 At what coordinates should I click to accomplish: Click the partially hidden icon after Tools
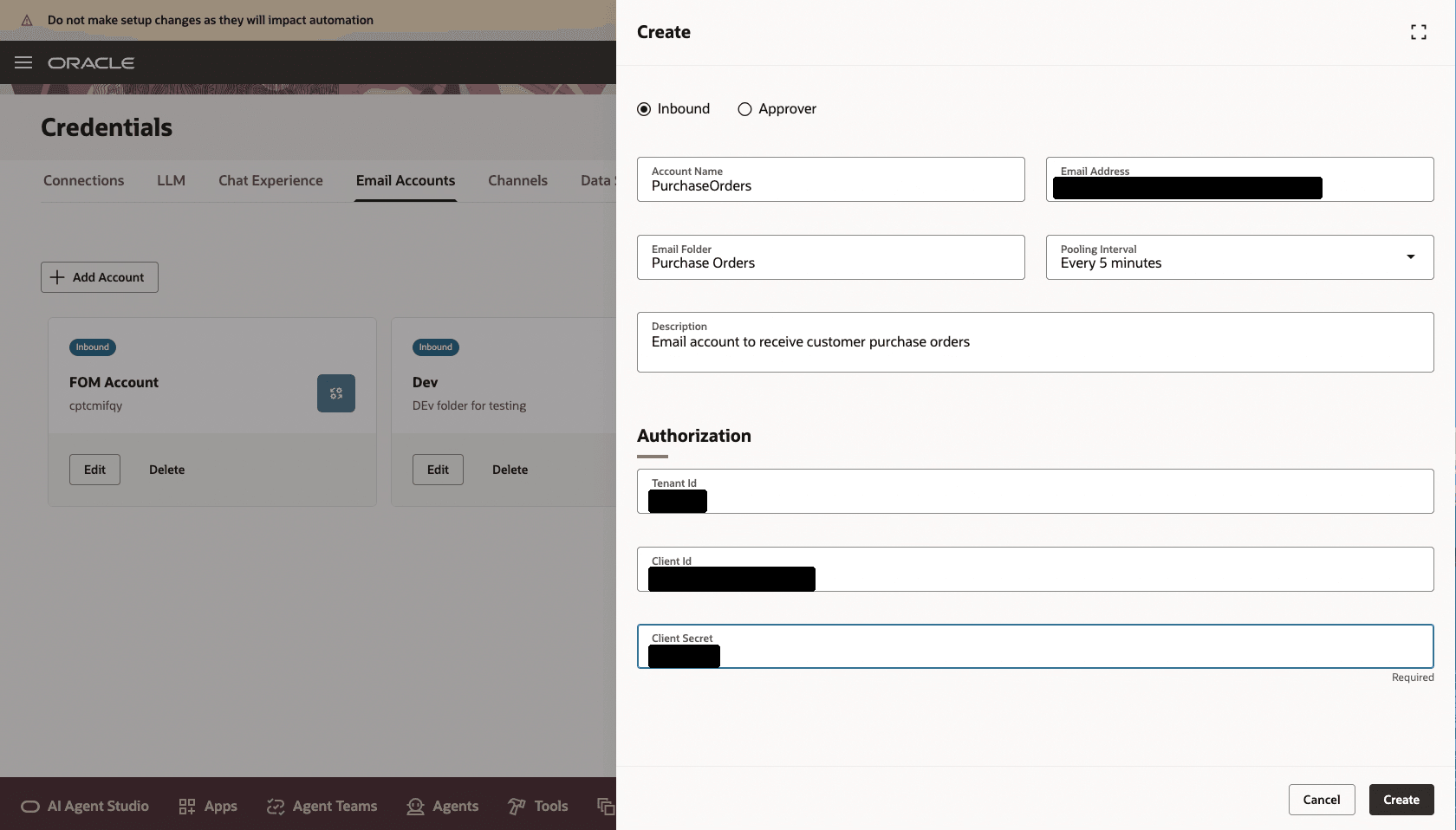606,806
